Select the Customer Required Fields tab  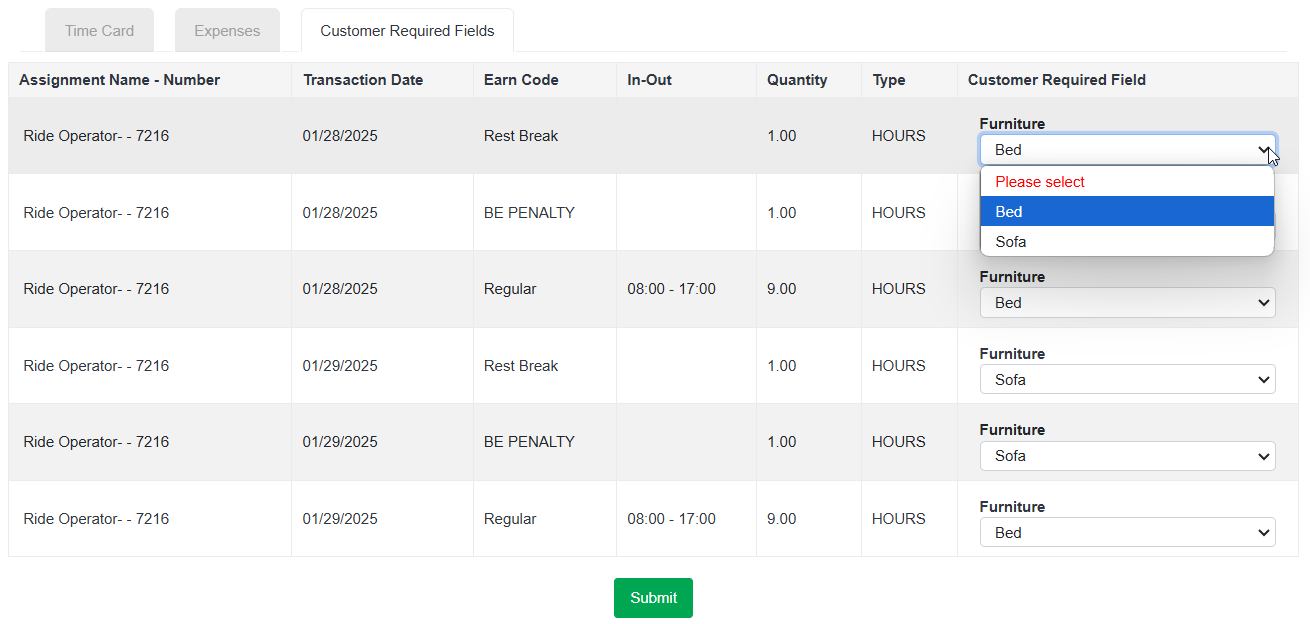(x=407, y=30)
